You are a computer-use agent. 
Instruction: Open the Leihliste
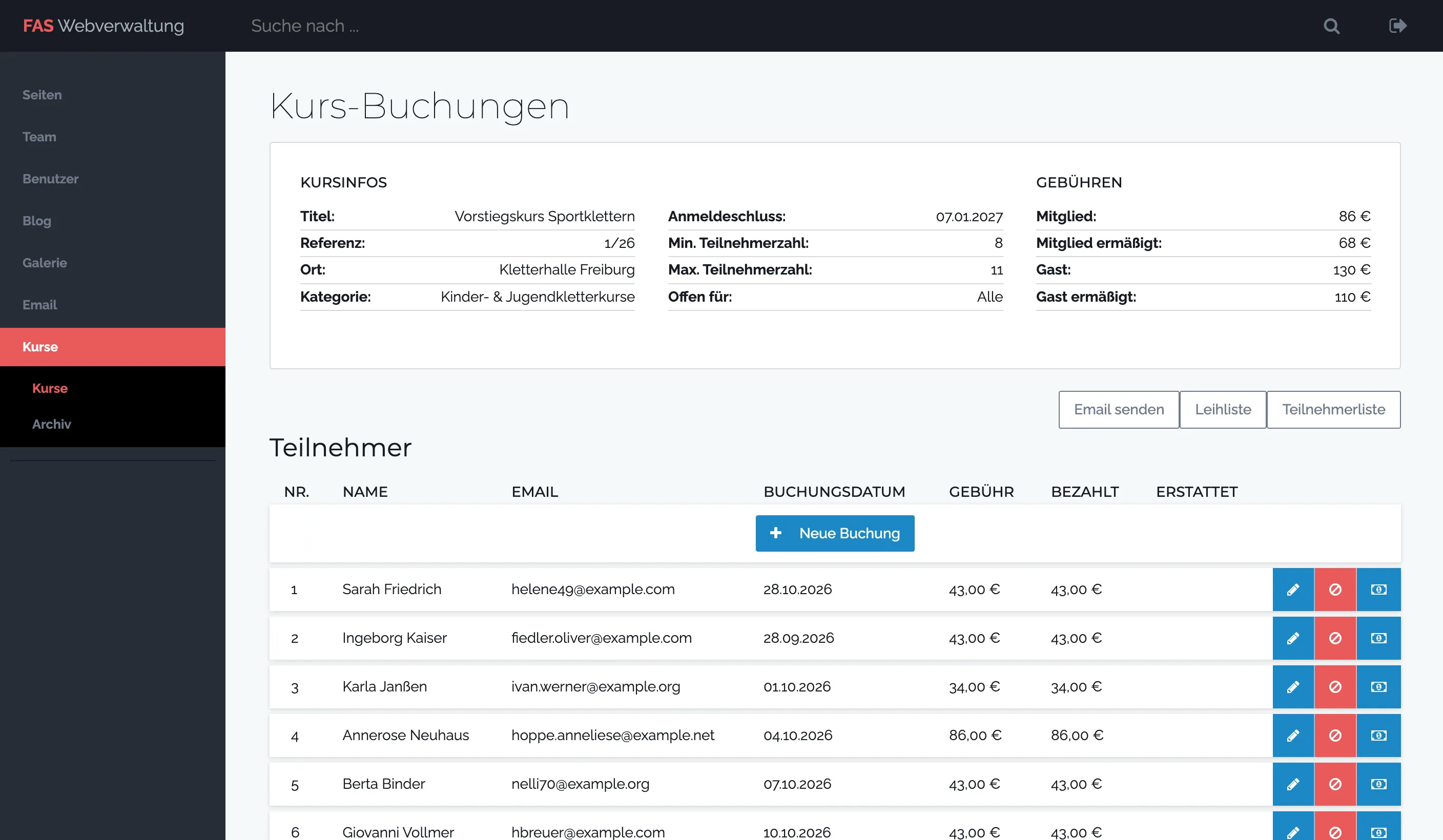tap(1223, 410)
